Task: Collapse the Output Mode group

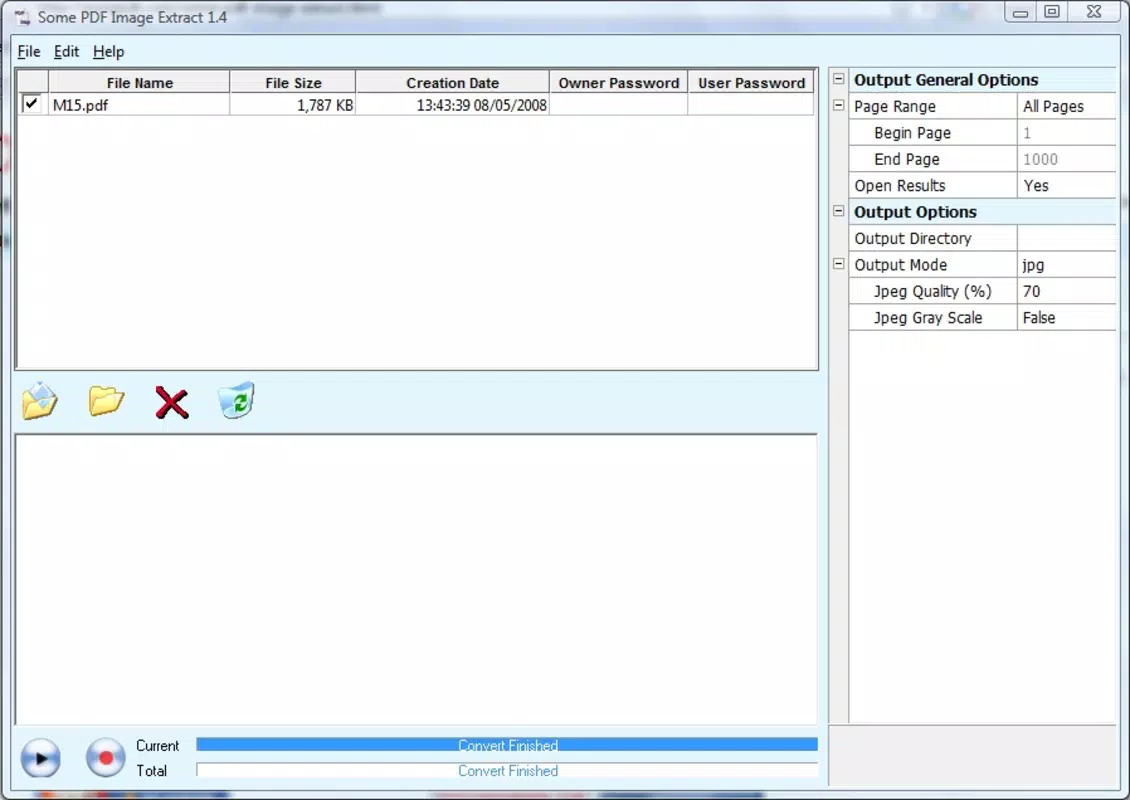Action: tap(838, 264)
